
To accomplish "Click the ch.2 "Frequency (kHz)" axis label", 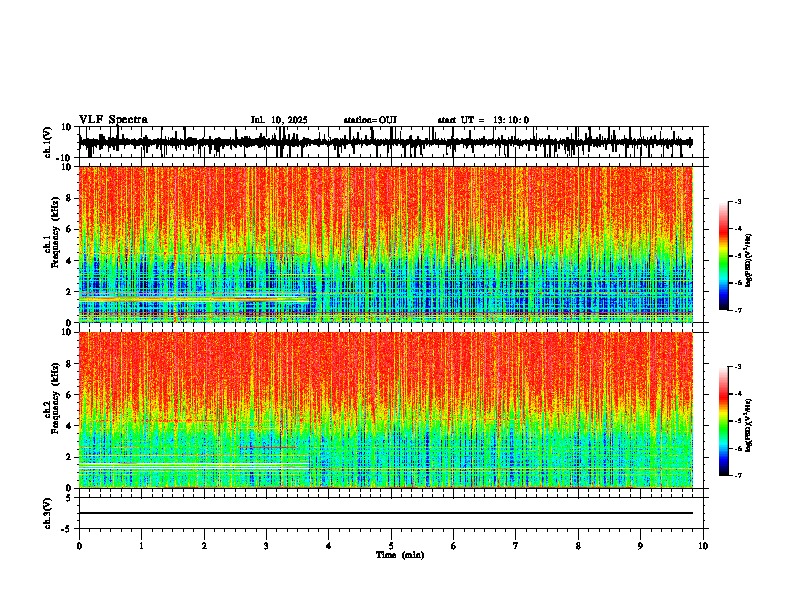I will tap(55, 398).
